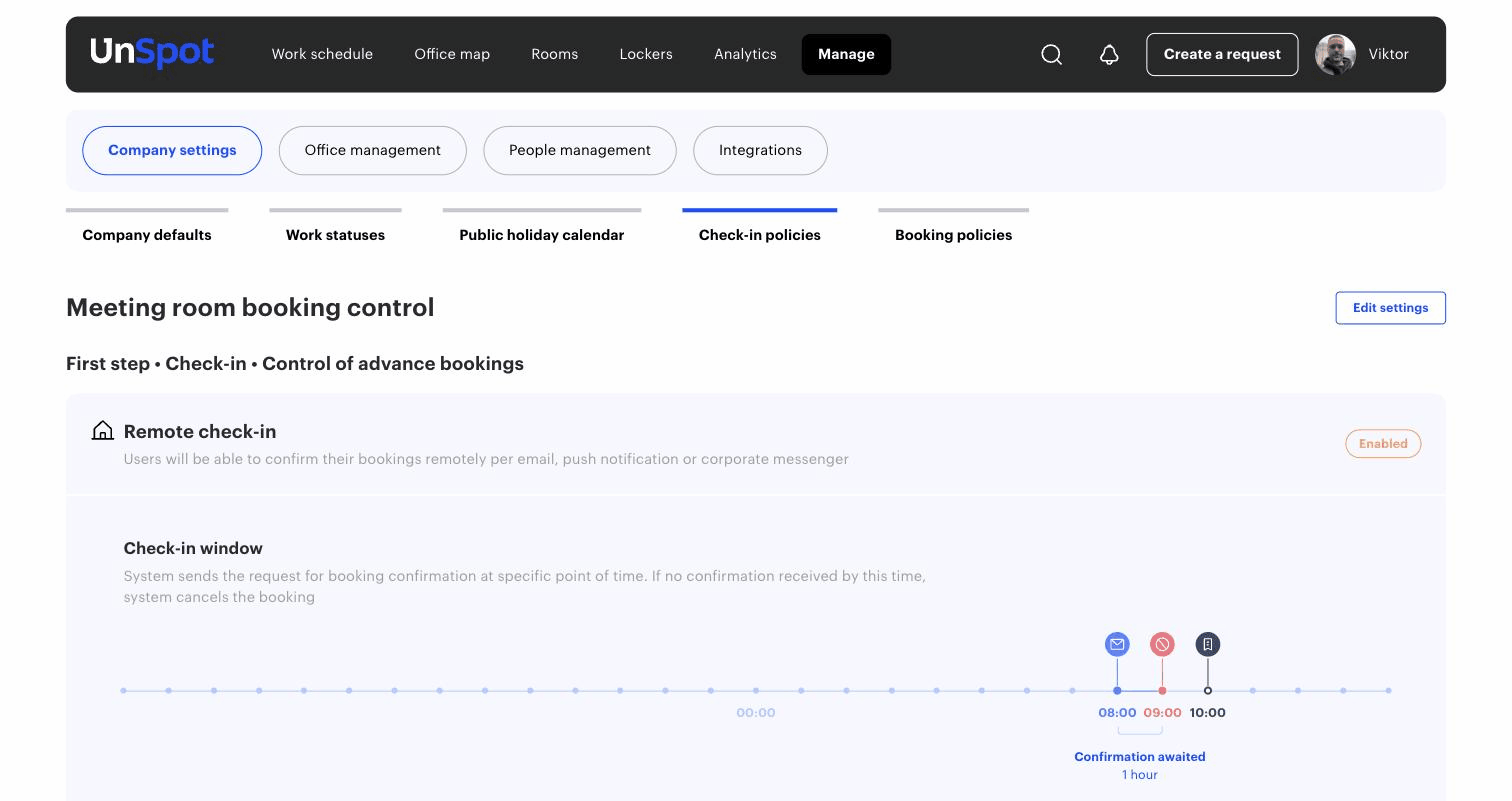Click the 1 hour duration text
Screen dimensions: 1512x801
[1140, 775]
